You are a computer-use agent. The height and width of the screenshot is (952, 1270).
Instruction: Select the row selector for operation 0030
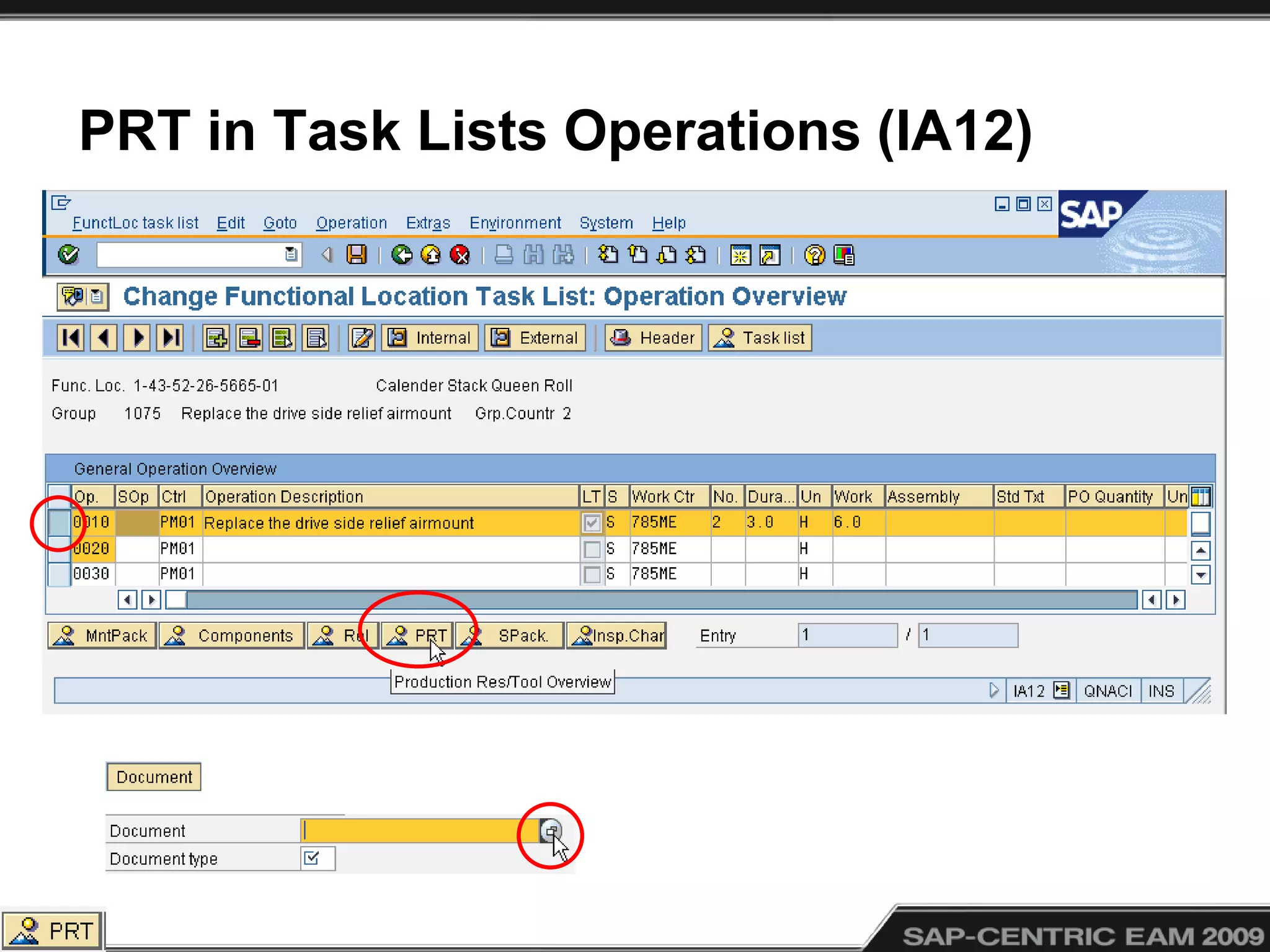(59, 574)
